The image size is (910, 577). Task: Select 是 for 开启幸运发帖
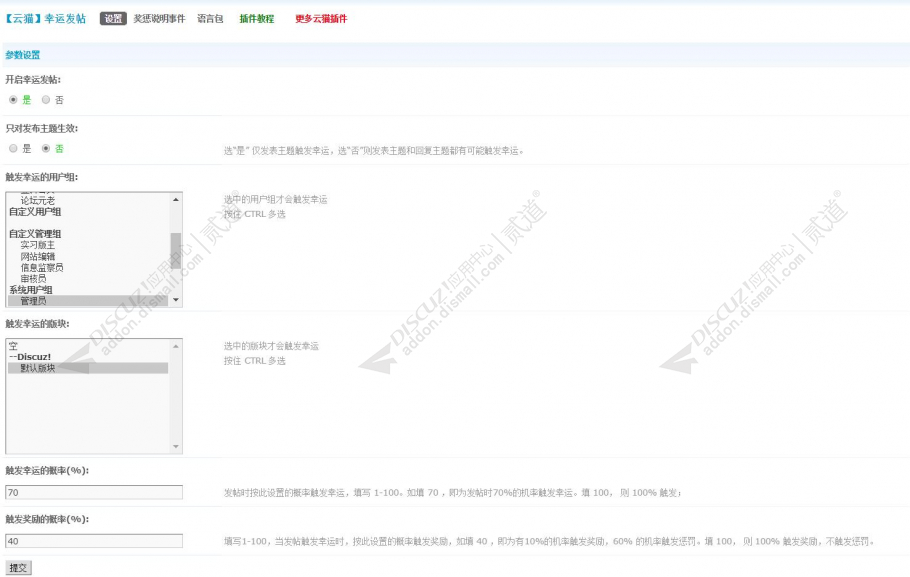pyautogui.click(x=13, y=100)
